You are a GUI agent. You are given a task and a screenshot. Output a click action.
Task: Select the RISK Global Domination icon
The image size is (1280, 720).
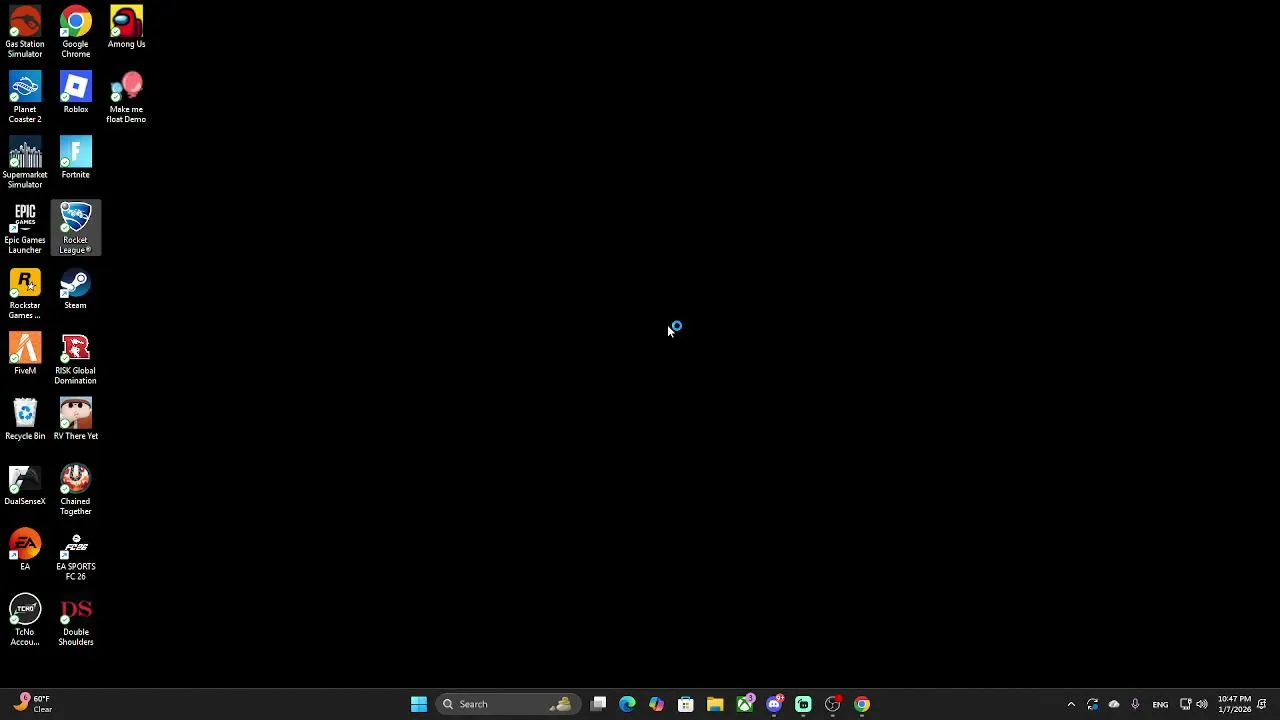pos(75,359)
